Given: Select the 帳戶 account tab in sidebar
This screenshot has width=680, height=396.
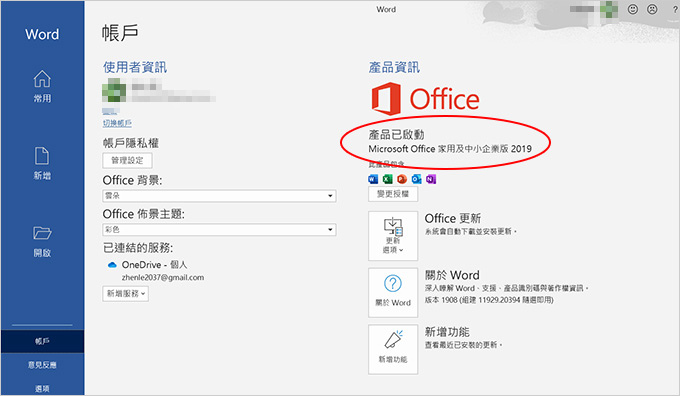Looking at the screenshot, I should coord(42,341).
